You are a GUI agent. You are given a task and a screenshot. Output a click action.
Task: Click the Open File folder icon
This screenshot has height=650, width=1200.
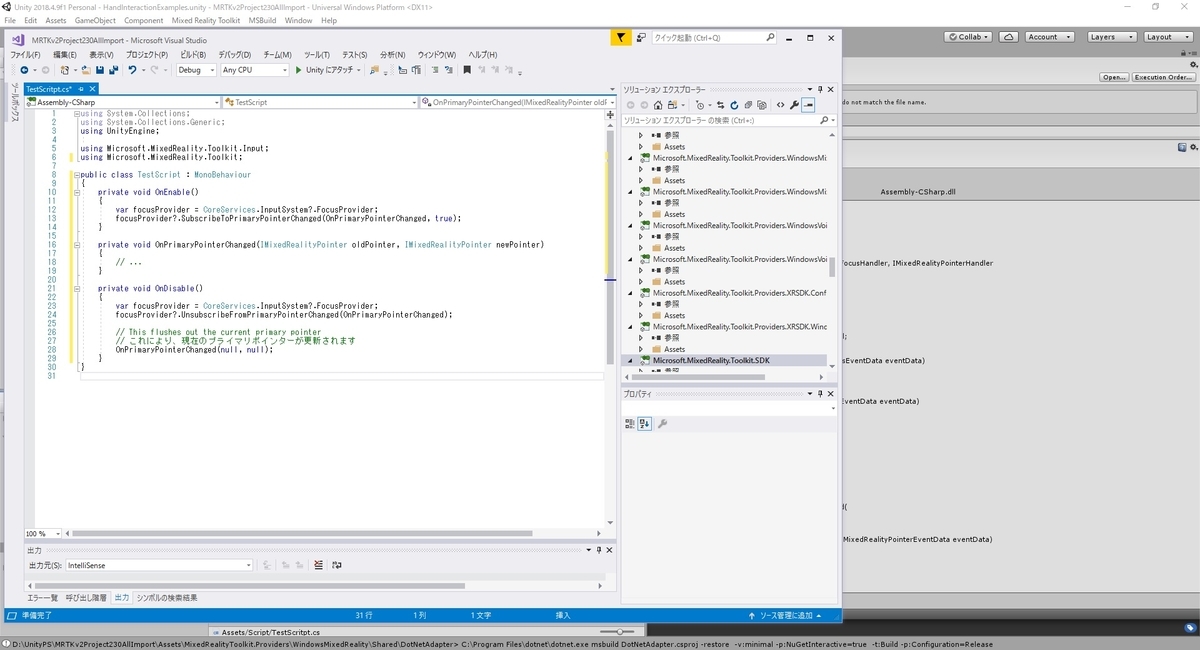(85, 70)
